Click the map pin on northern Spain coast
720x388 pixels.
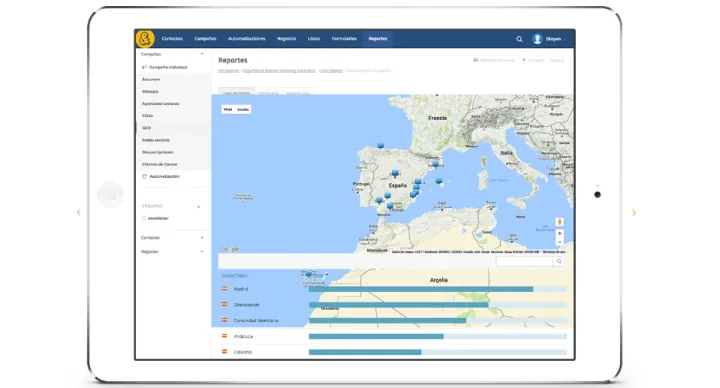pos(381,146)
